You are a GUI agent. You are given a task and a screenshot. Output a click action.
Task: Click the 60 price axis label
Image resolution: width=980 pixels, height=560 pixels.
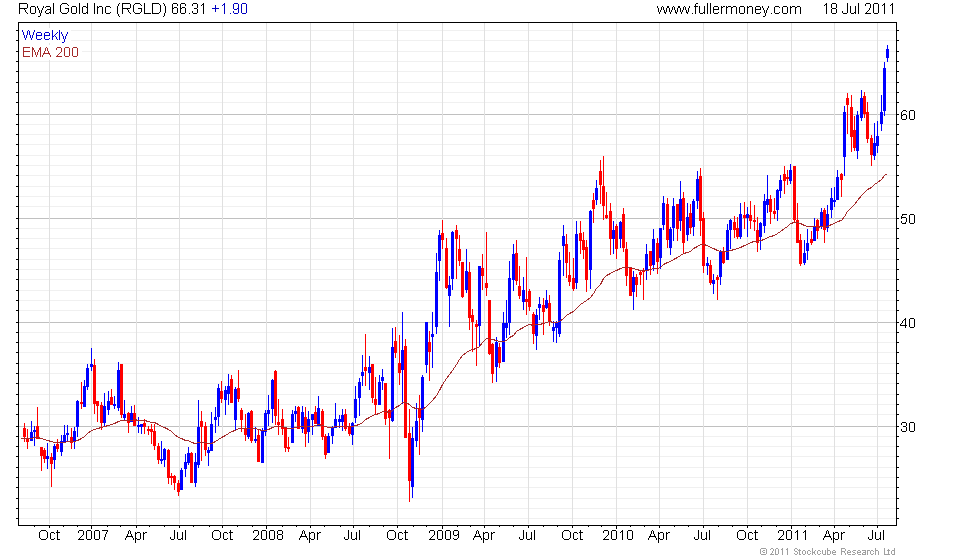click(908, 115)
